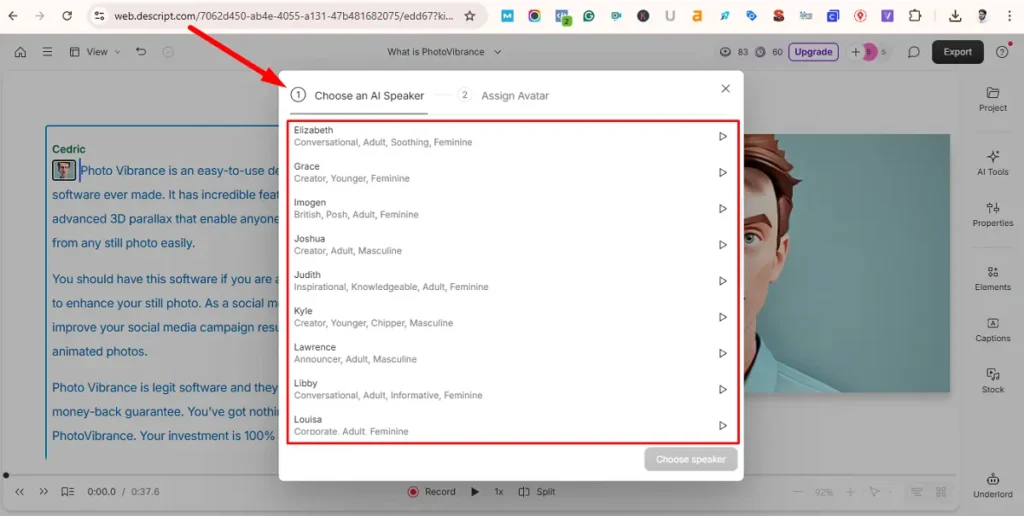Open the Properties panel
Screen dimensions: 1024x516
[x=992, y=214]
